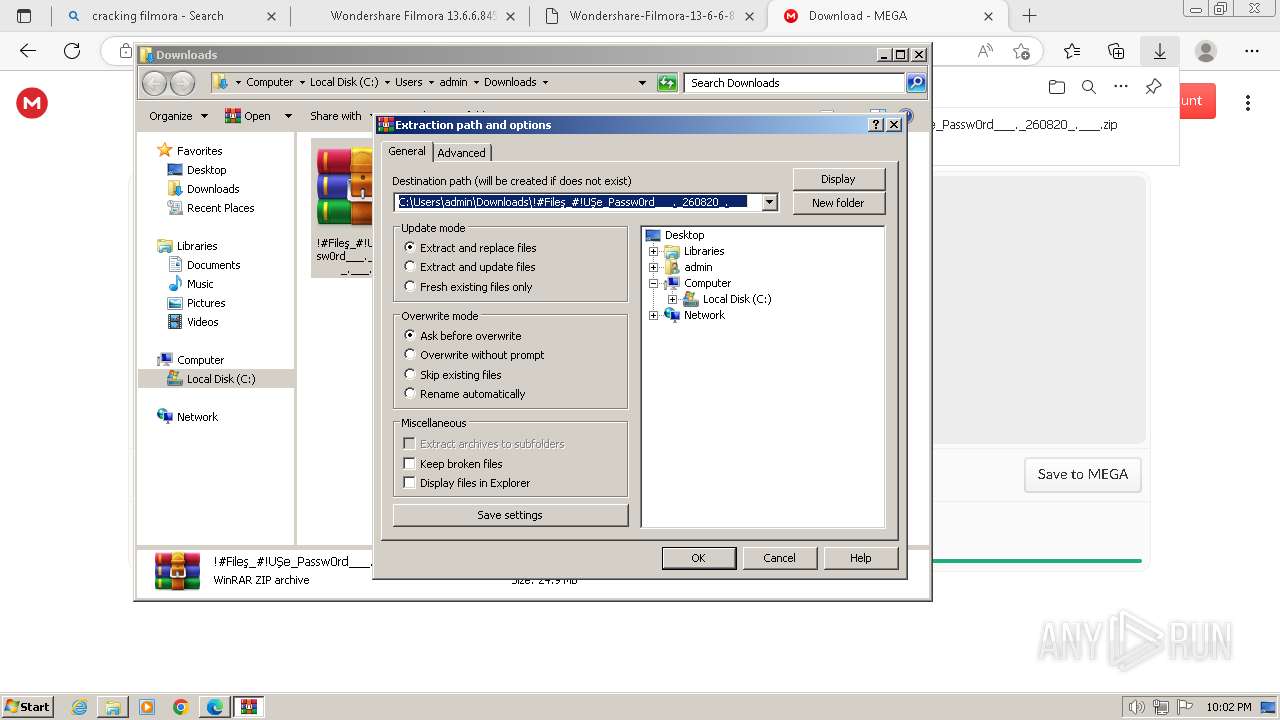Click the dialog question mark help icon
This screenshot has height=720, width=1280.
877,125
